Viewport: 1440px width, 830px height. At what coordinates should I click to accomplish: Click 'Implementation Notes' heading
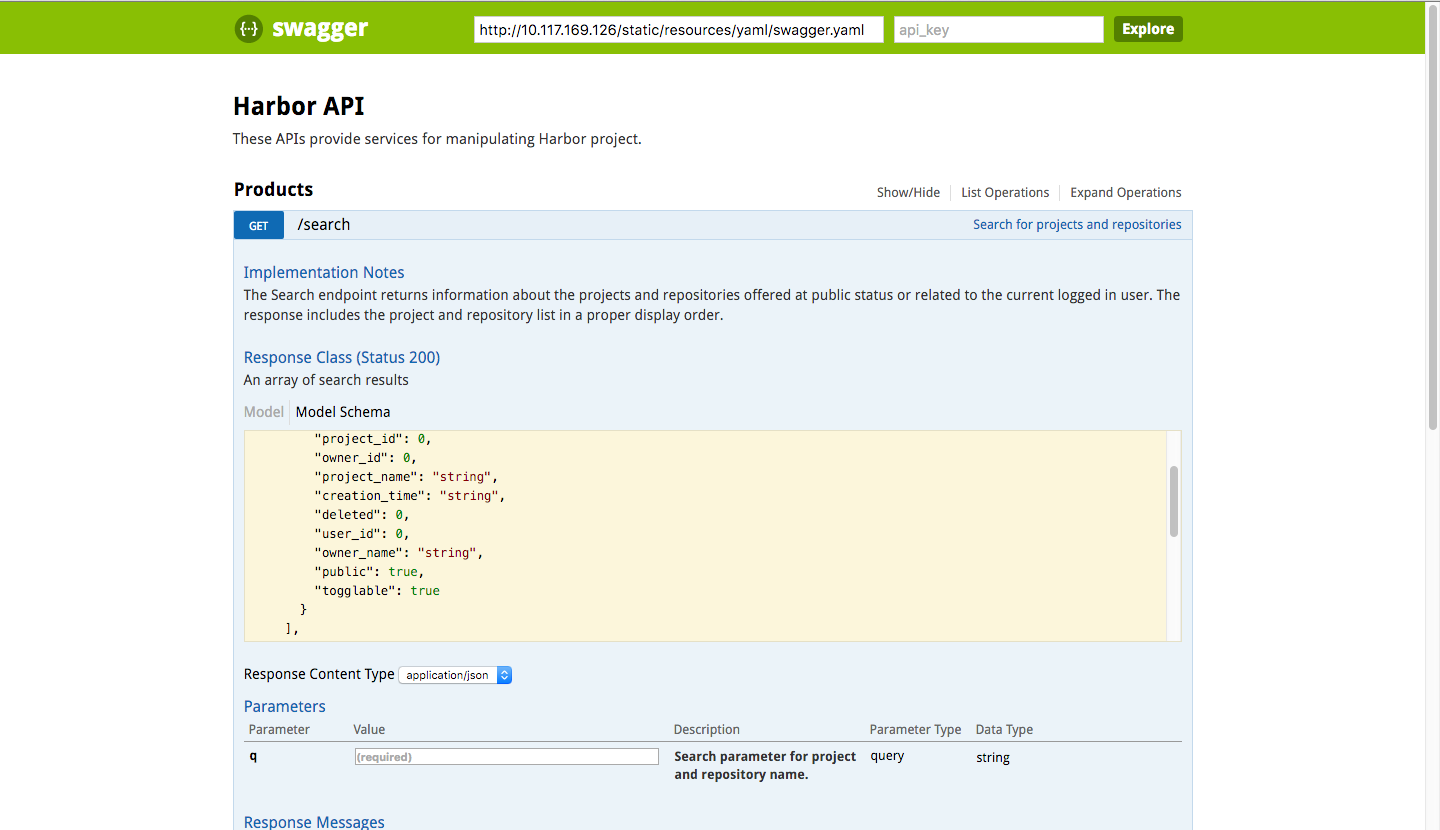324,272
